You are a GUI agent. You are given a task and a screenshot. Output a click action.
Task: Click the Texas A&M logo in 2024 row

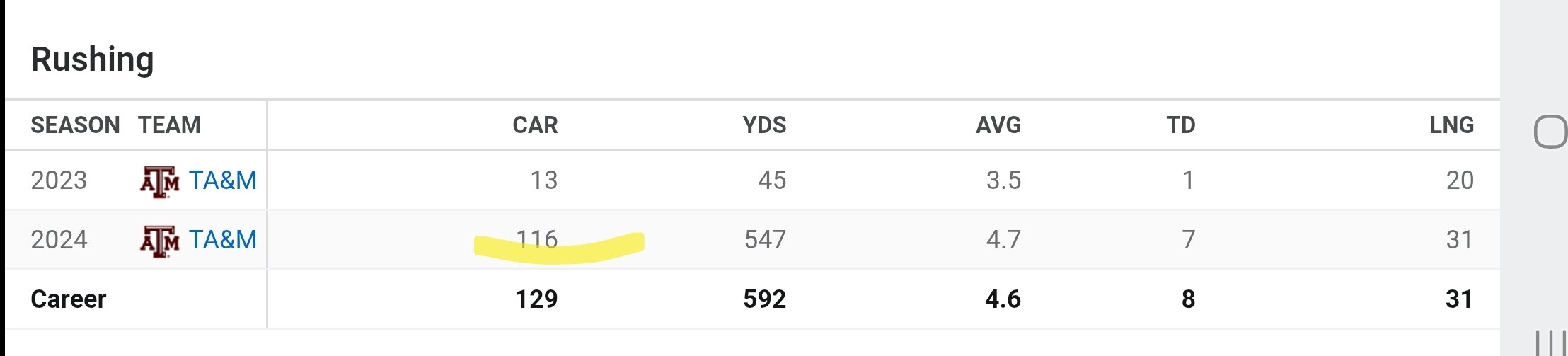[159, 241]
